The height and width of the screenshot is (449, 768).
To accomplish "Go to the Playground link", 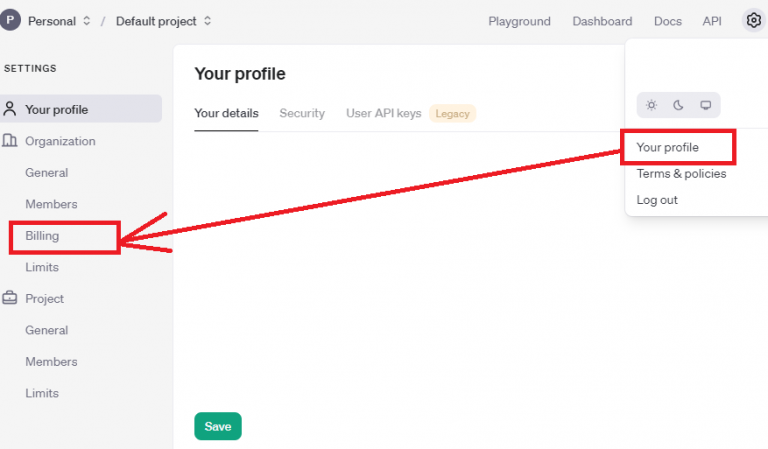I will [519, 22].
